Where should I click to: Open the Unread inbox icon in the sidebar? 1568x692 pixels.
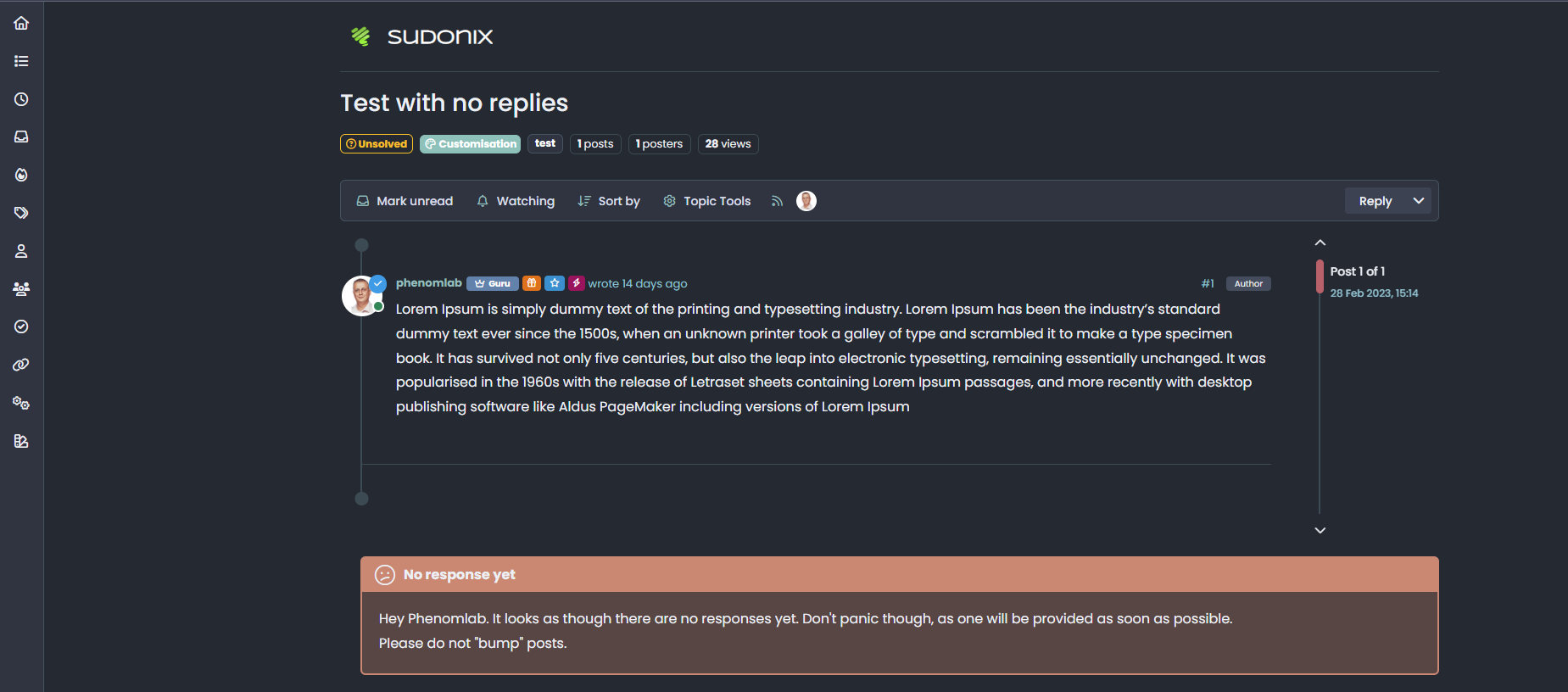tap(21, 137)
